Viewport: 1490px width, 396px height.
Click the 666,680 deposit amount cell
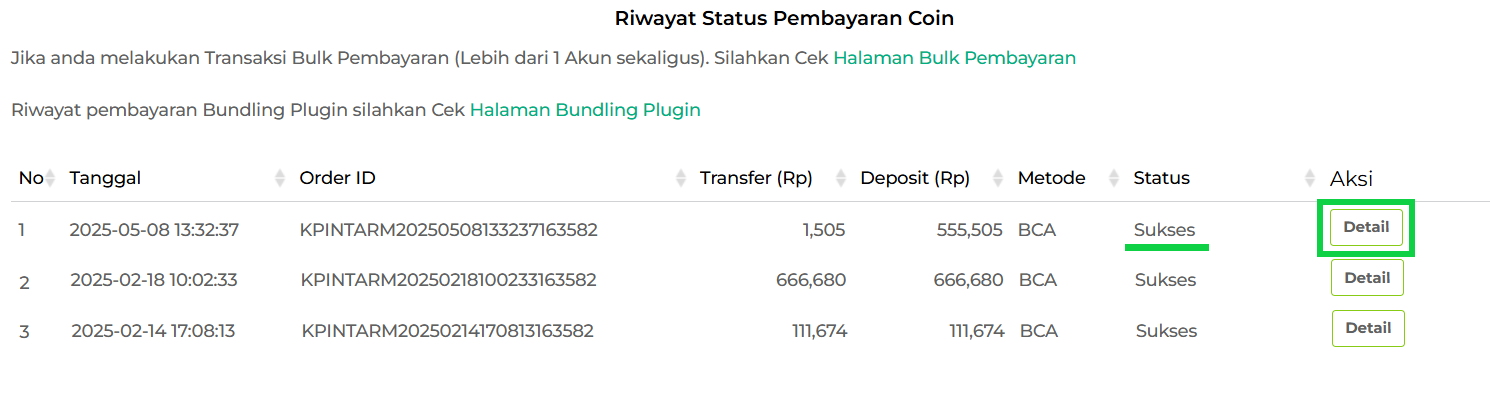(x=968, y=280)
